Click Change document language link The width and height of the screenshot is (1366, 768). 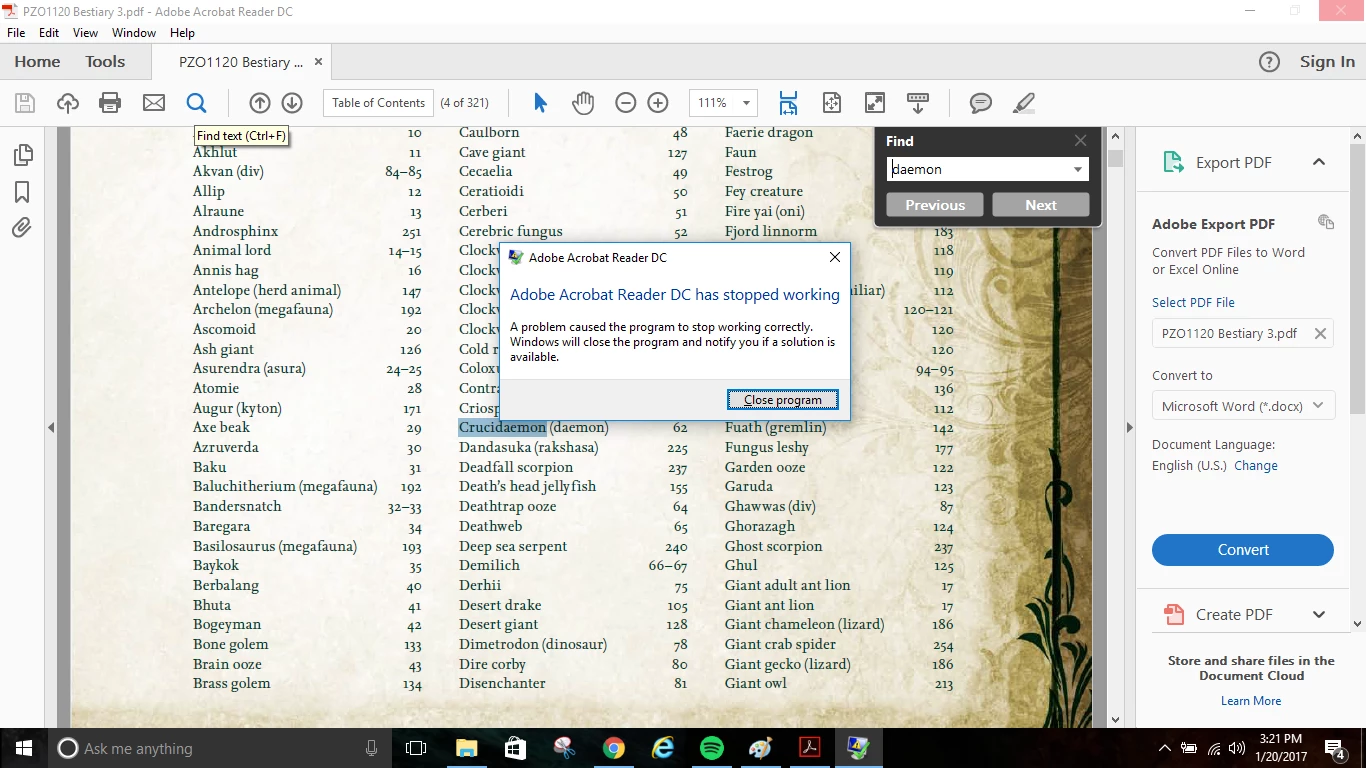(1255, 466)
